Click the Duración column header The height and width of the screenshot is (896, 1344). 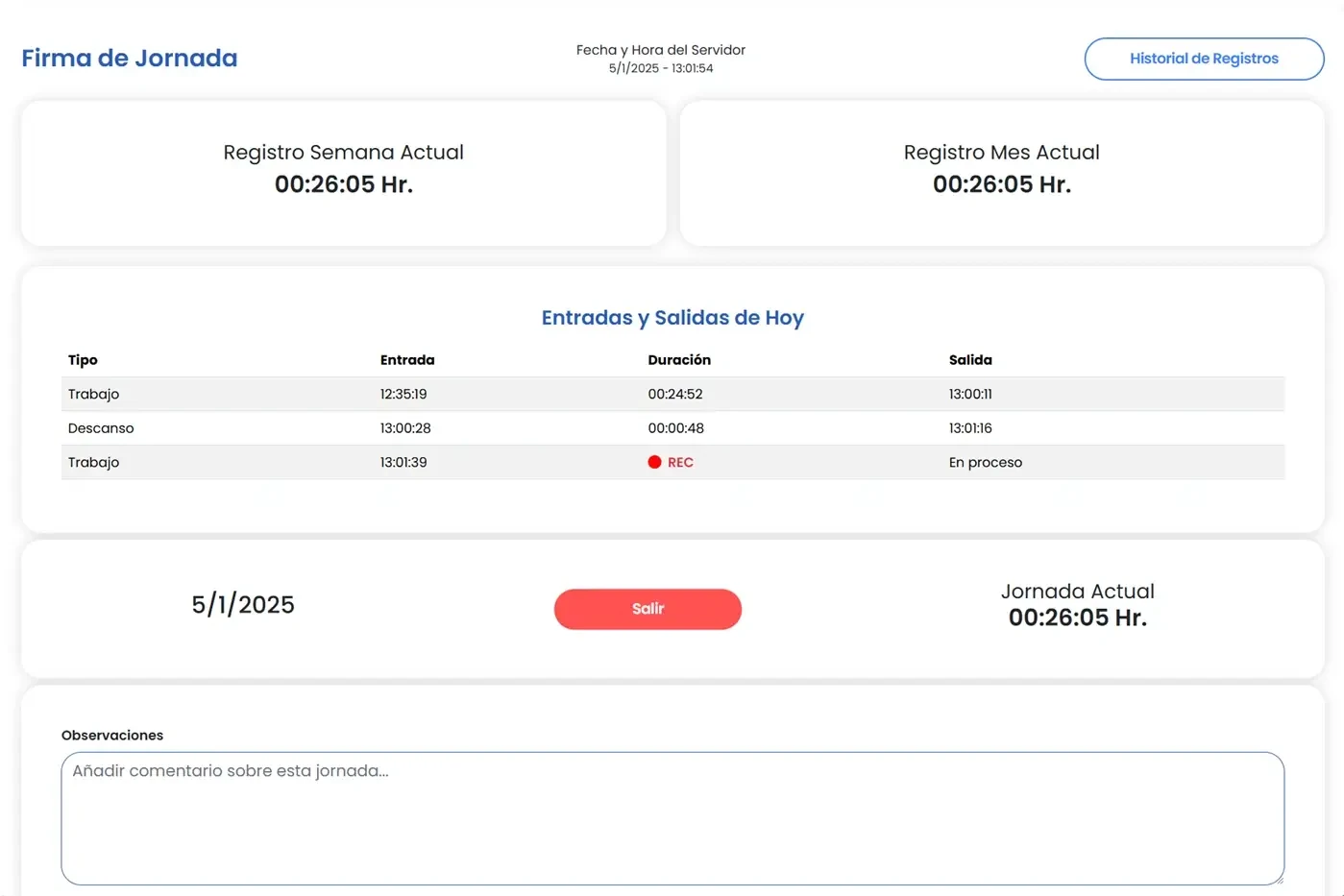(x=679, y=359)
